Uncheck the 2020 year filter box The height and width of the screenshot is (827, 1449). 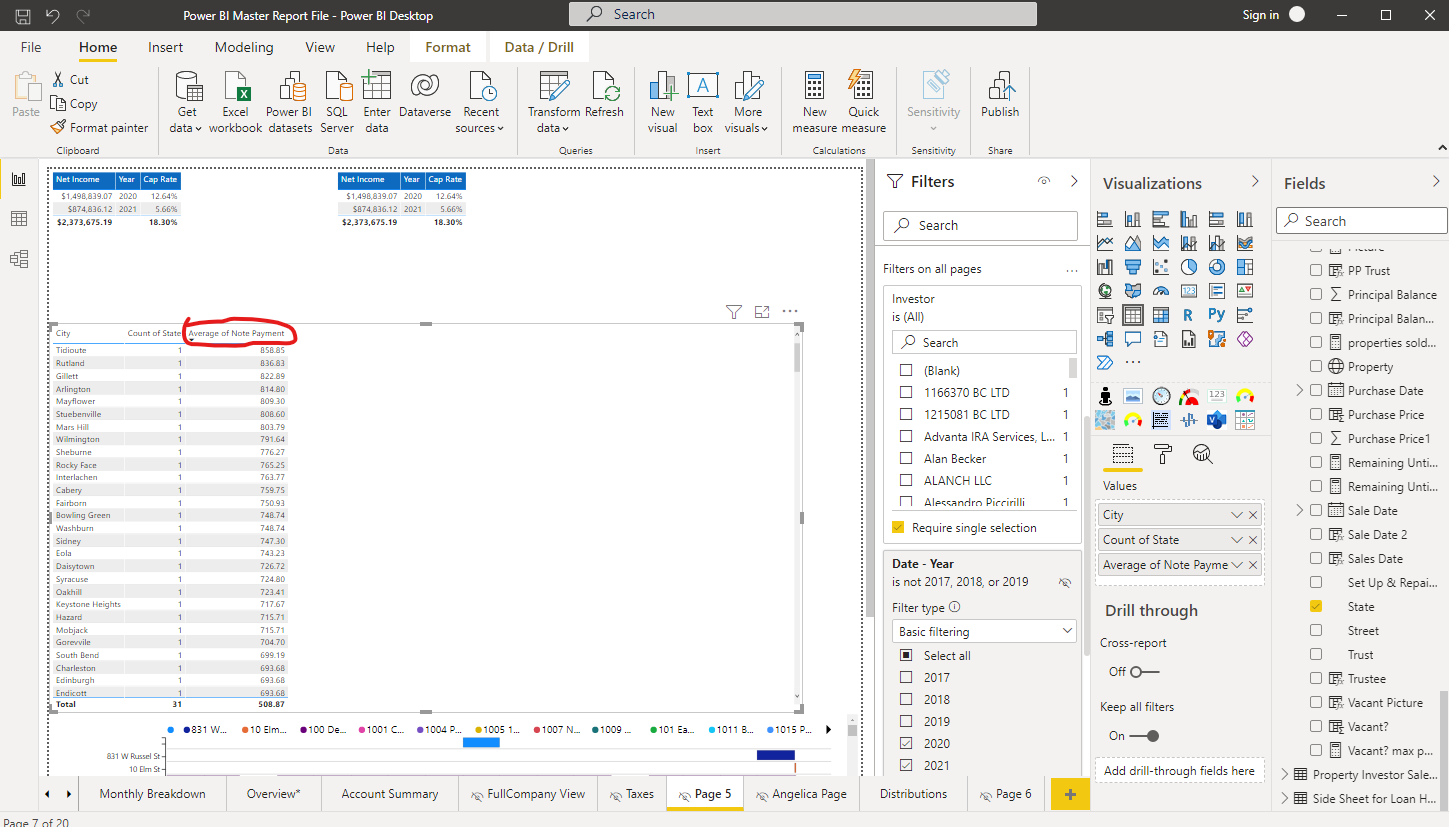[x=906, y=743]
